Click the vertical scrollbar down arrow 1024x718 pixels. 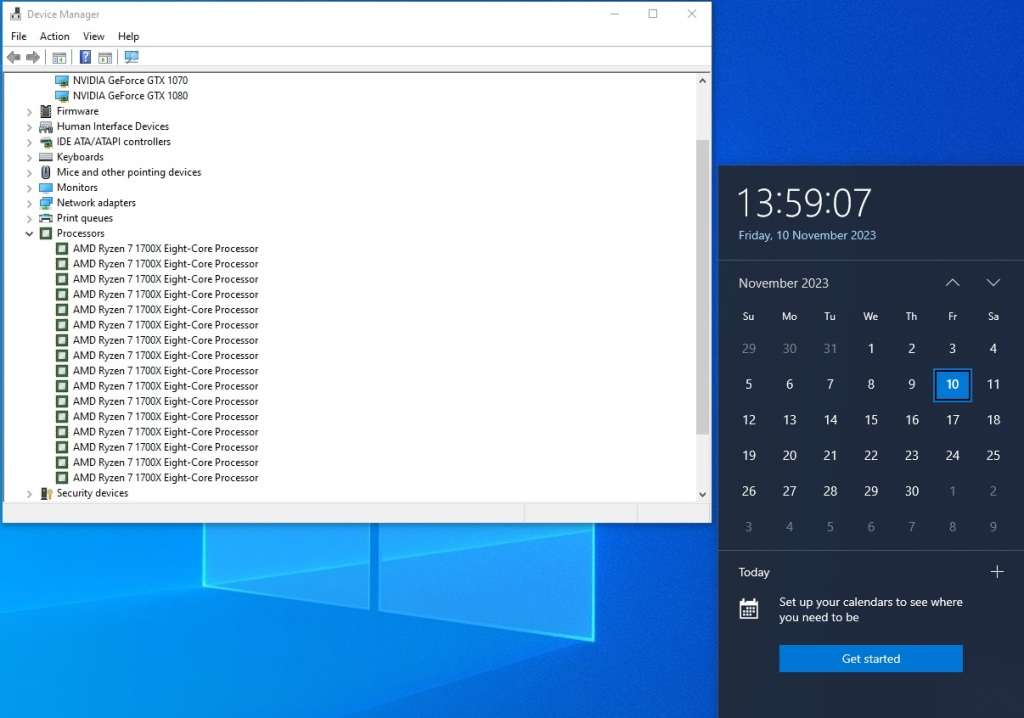[702, 494]
